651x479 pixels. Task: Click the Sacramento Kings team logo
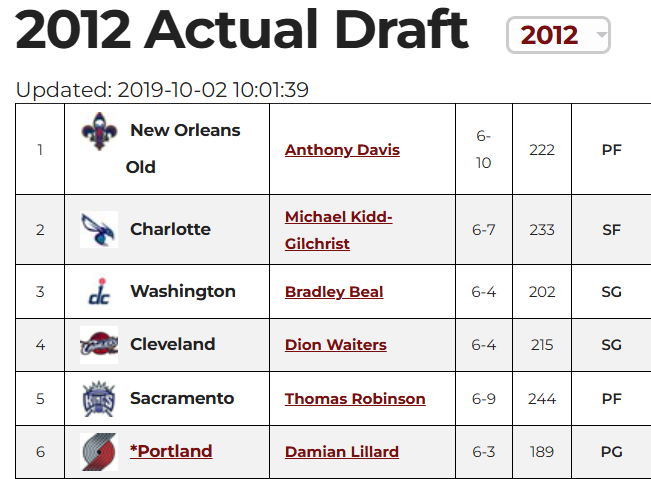click(x=99, y=399)
